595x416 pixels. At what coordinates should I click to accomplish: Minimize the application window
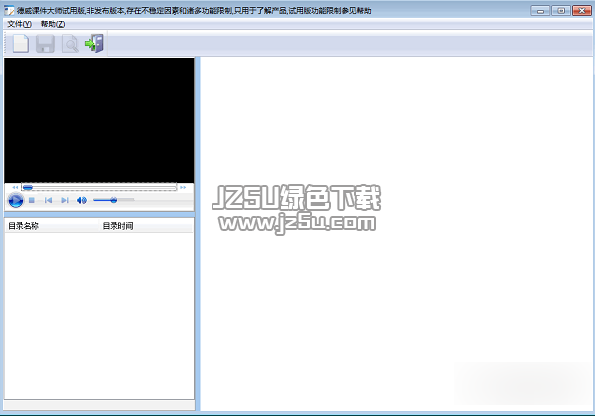pyautogui.click(x=540, y=11)
